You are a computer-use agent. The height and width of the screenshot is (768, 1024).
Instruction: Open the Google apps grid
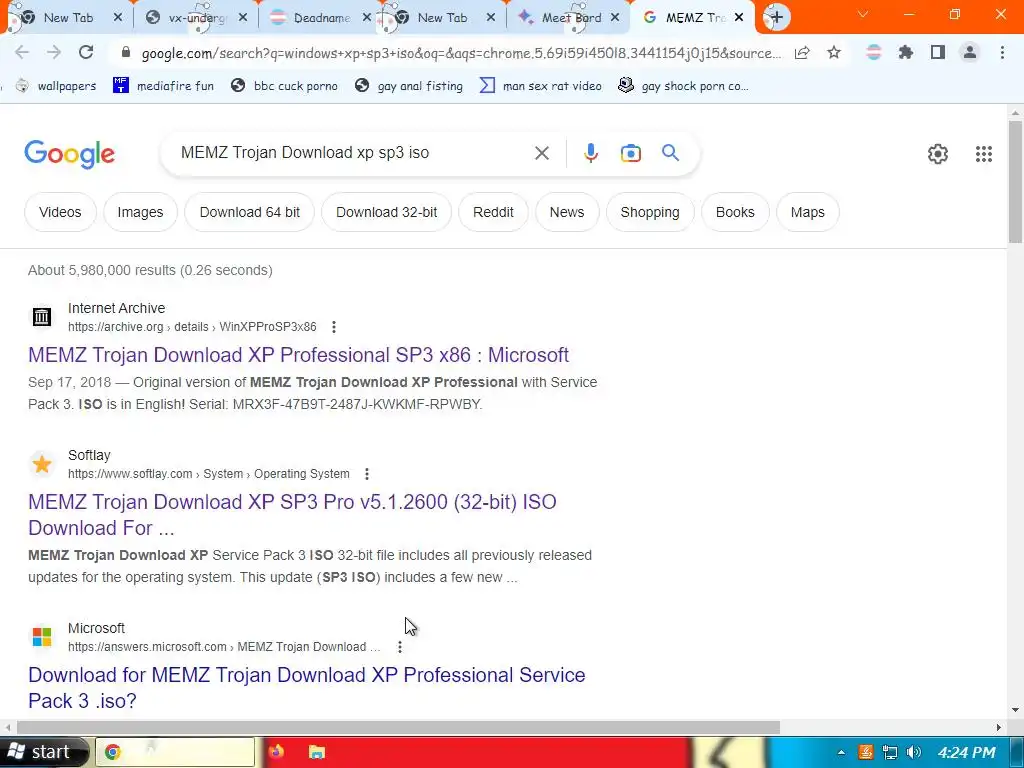pyautogui.click(x=984, y=153)
